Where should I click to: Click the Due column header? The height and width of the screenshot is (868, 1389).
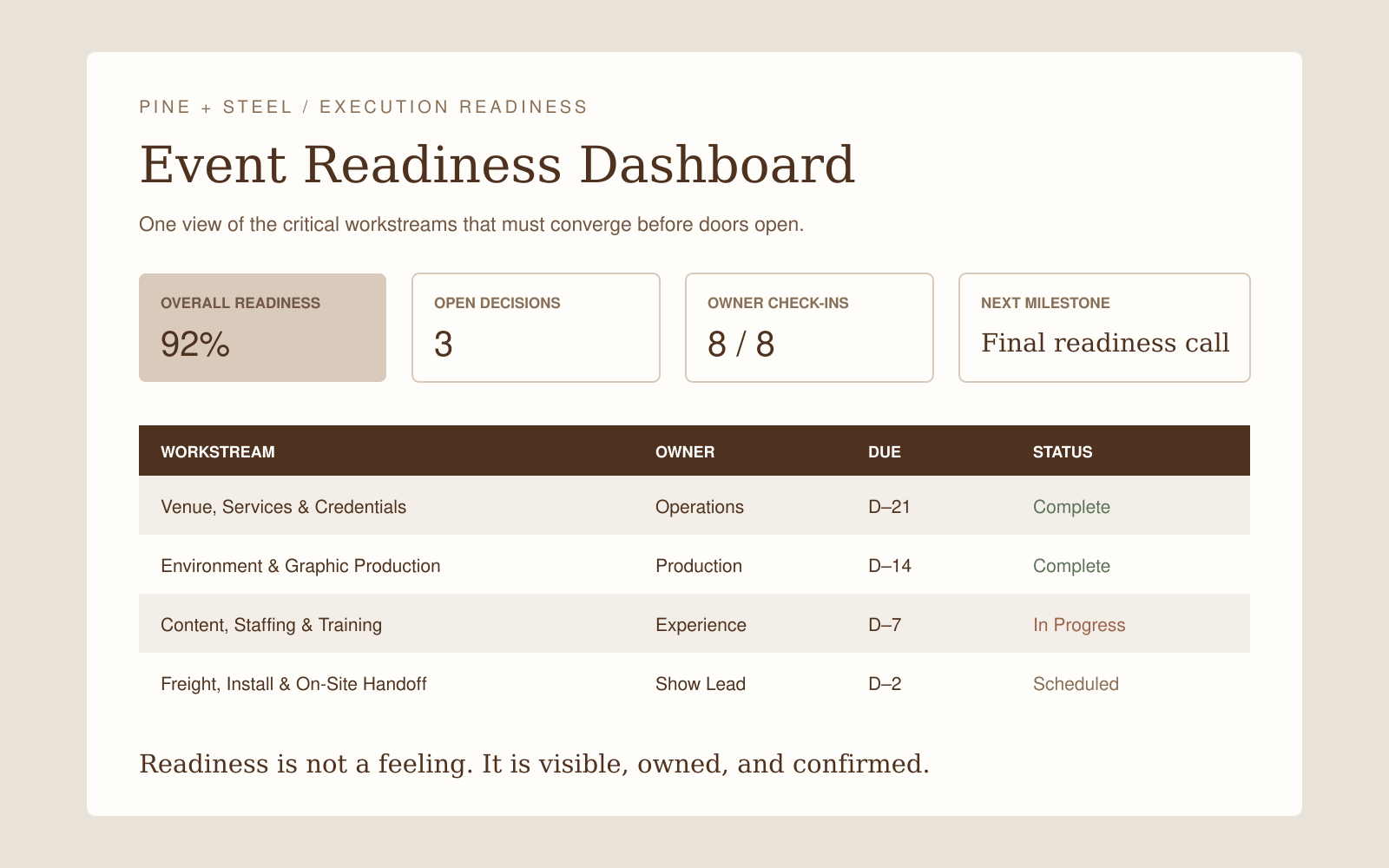[885, 451]
